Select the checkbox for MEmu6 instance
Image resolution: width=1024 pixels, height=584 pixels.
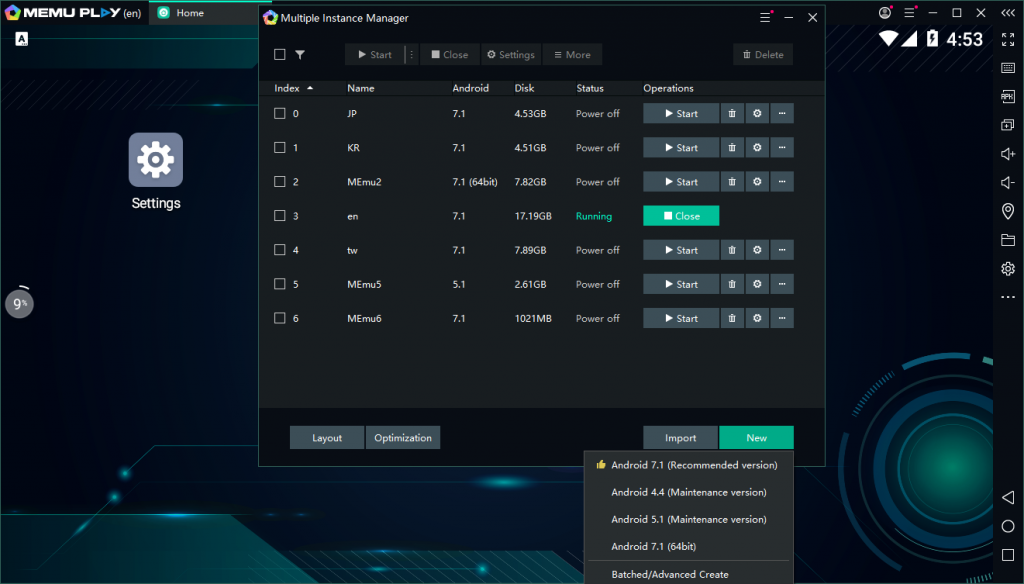280,318
